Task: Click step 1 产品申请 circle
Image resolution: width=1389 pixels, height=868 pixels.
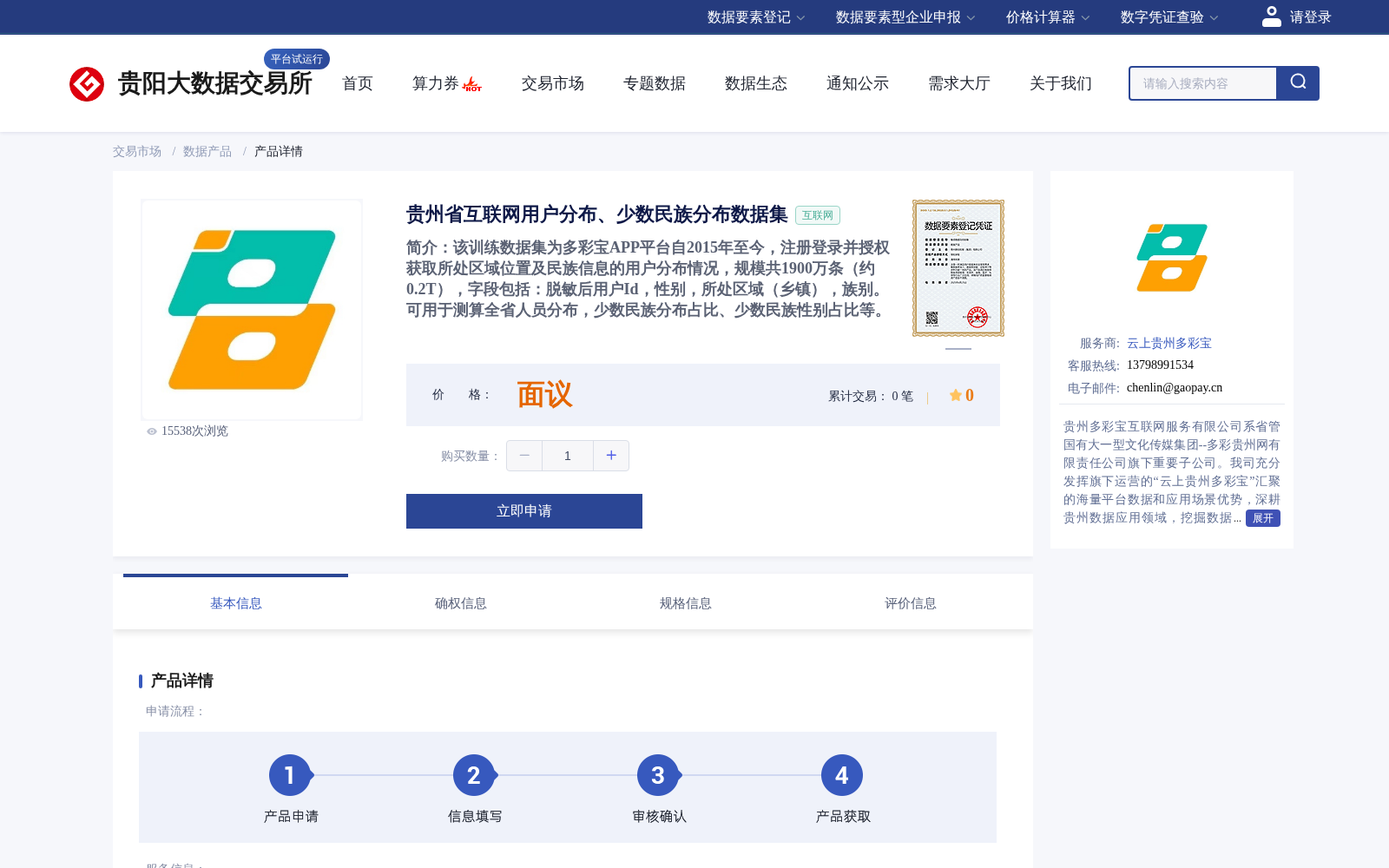Action: [290, 775]
